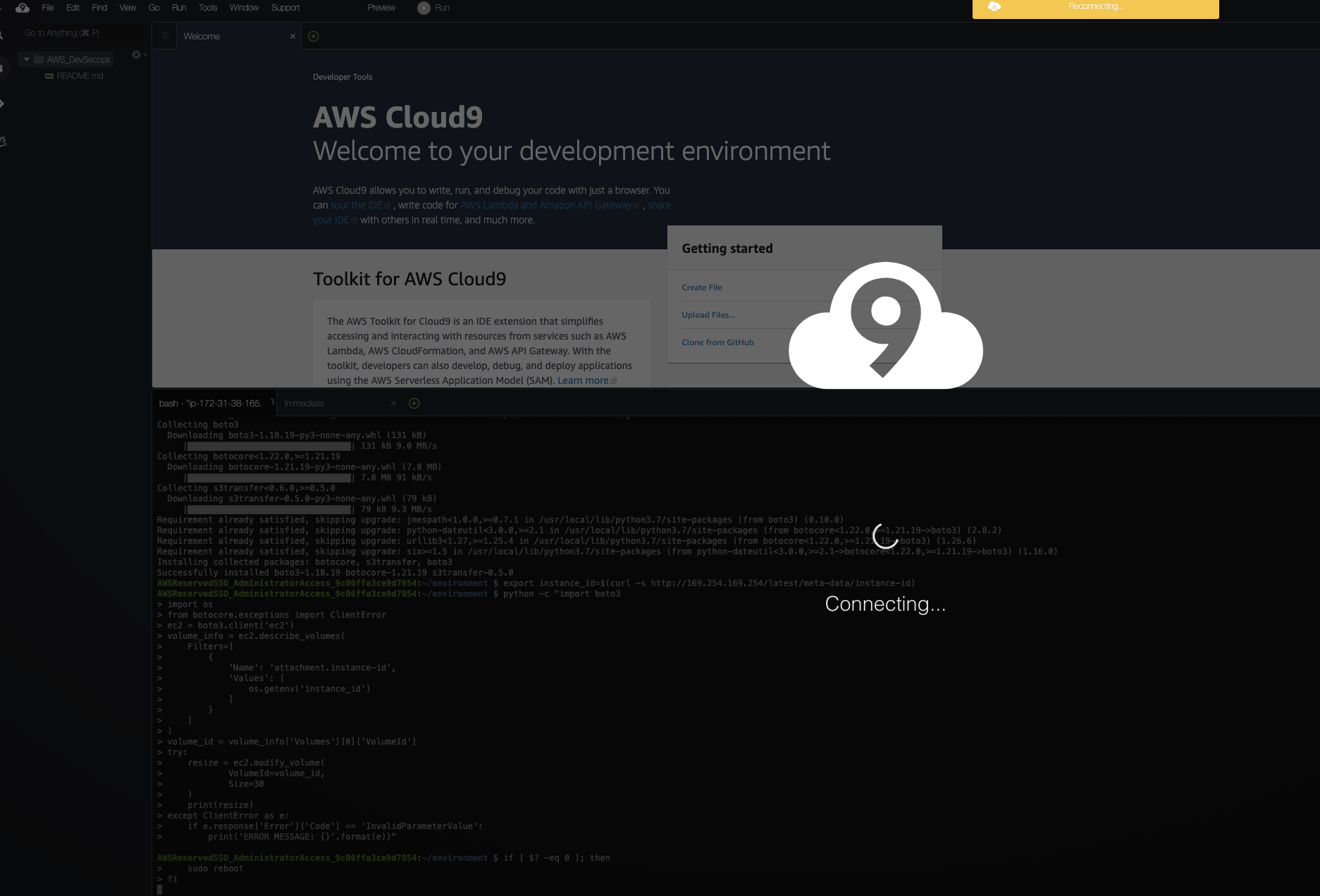Click the source control sidebar icon
Screen dimensions: 1320x896
coord(2,104)
